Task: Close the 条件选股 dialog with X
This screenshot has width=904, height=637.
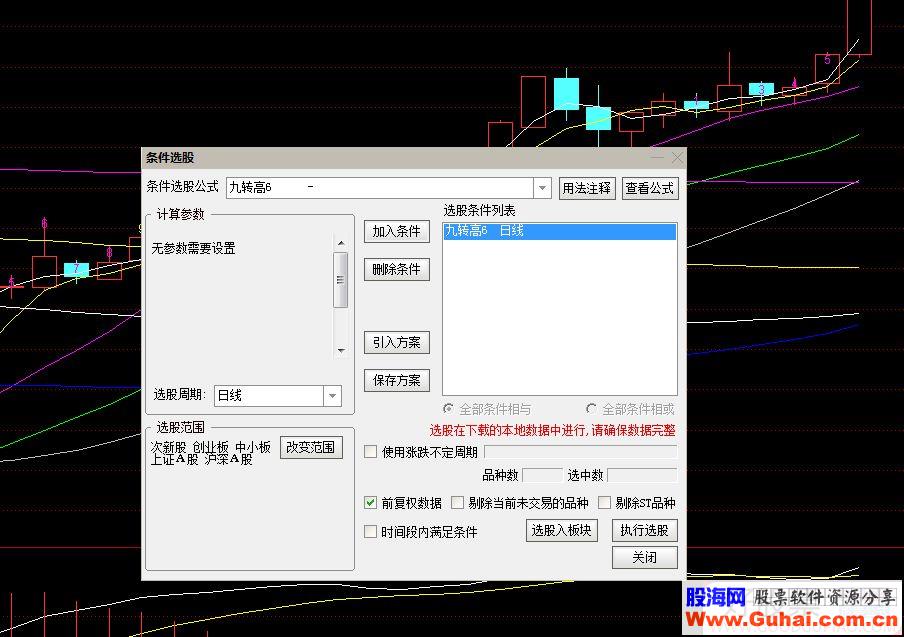Action: click(x=677, y=157)
